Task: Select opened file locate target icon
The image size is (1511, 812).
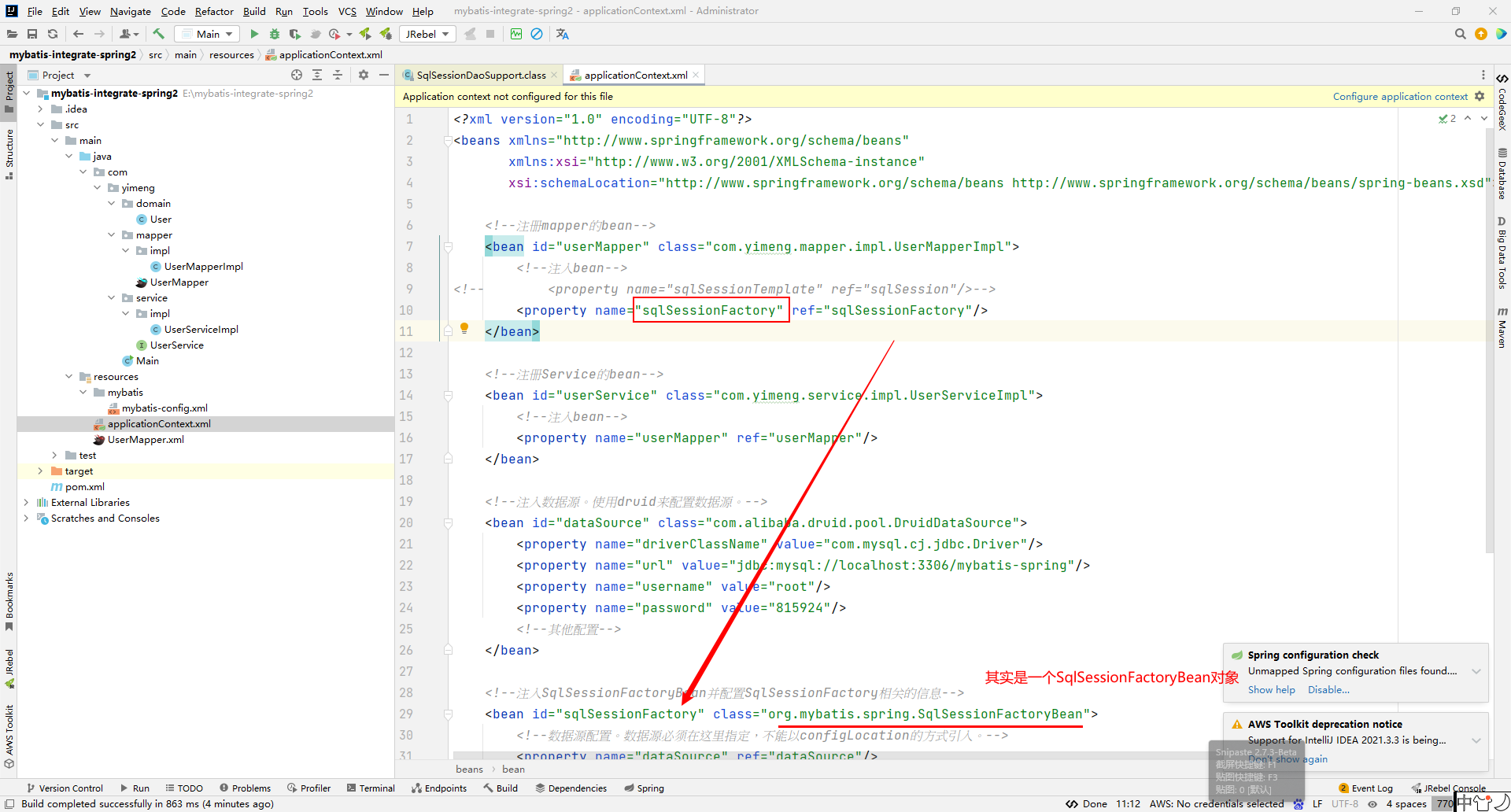Action: coord(297,75)
